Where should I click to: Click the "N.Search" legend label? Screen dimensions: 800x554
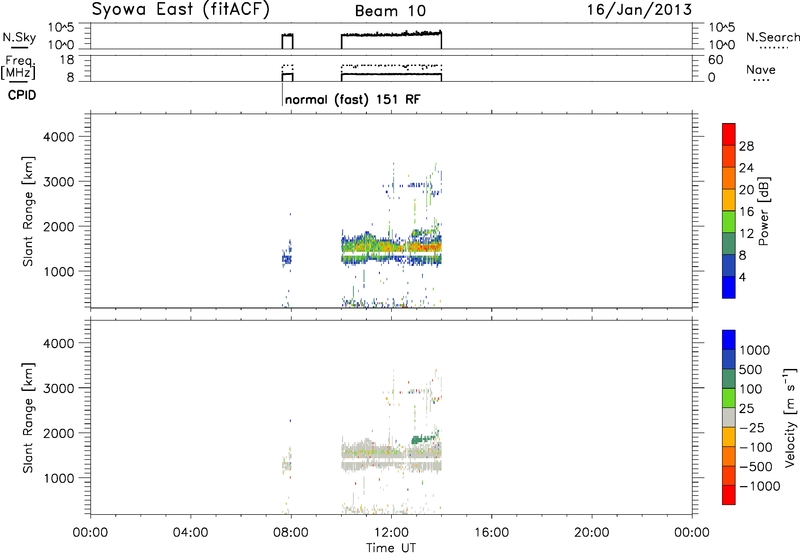[772, 37]
